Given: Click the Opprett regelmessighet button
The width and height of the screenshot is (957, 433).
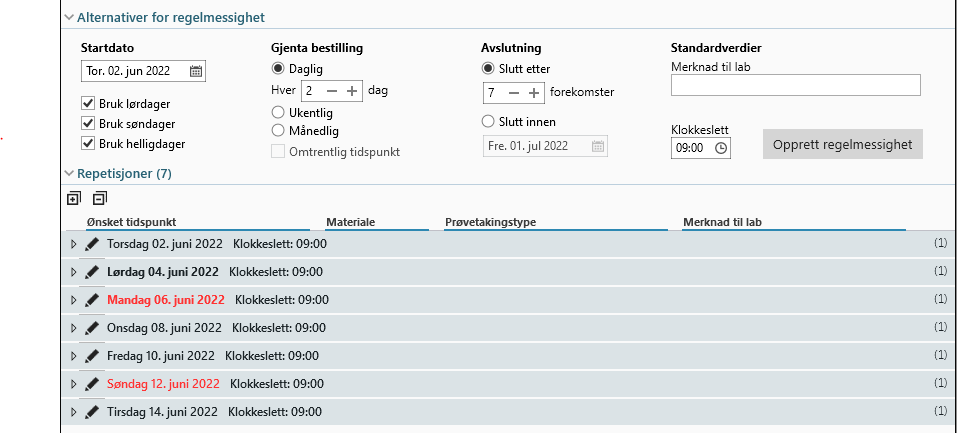Looking at the screenshot, I should (x=842, y=145).
